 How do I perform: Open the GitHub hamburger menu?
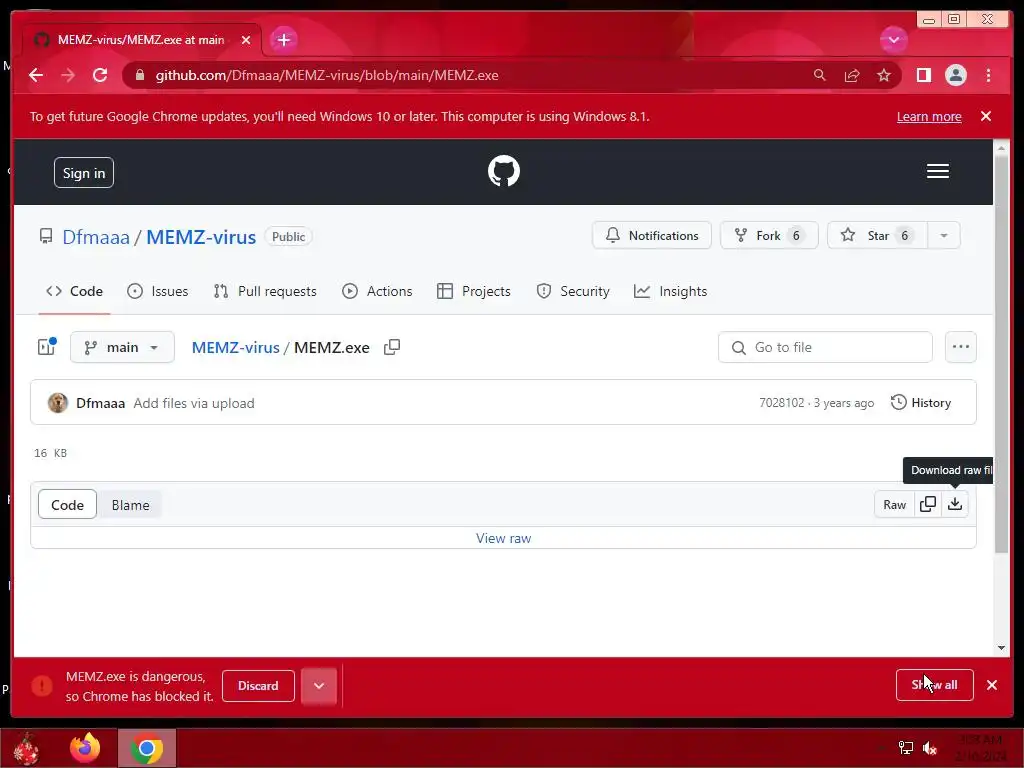tap(937, 171)
